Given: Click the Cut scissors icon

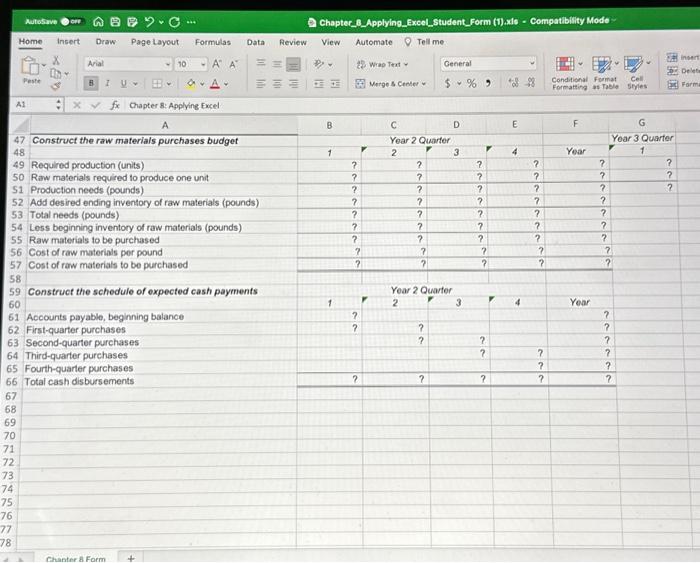Looking at the screenshot, I should click(56, 60).
